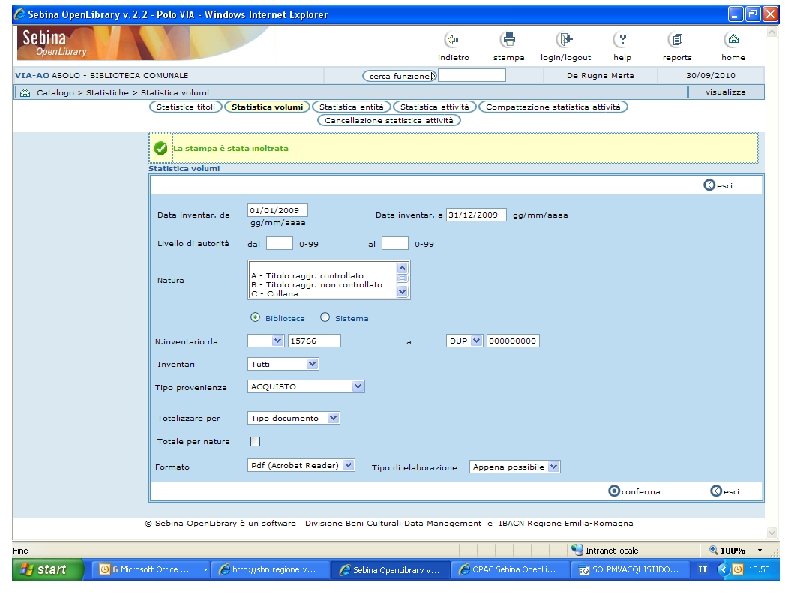
Task: Open the Statistica titoli tab
Action: click(x=185, y=107)
